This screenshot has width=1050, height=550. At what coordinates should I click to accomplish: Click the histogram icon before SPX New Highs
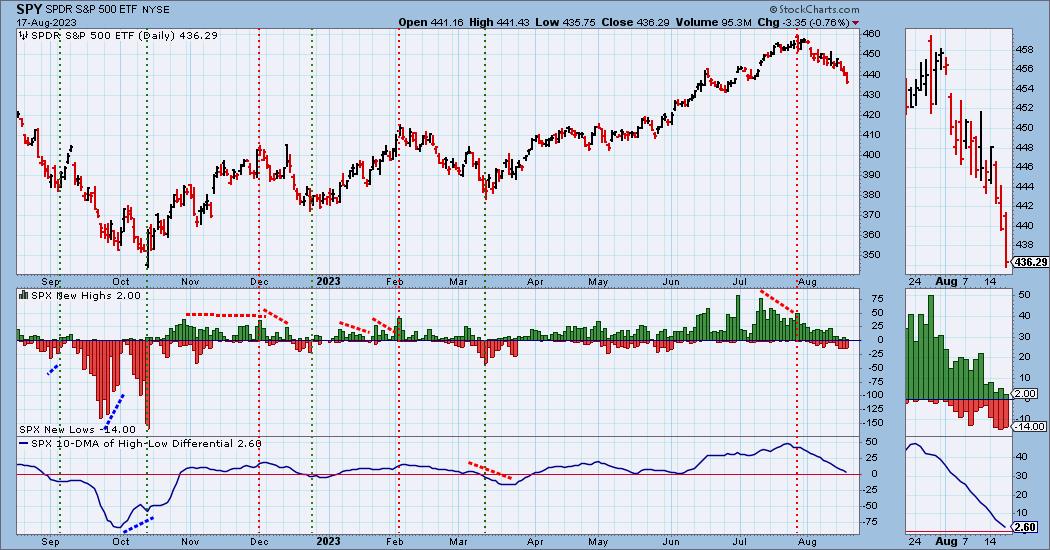(x=23, y=295)
